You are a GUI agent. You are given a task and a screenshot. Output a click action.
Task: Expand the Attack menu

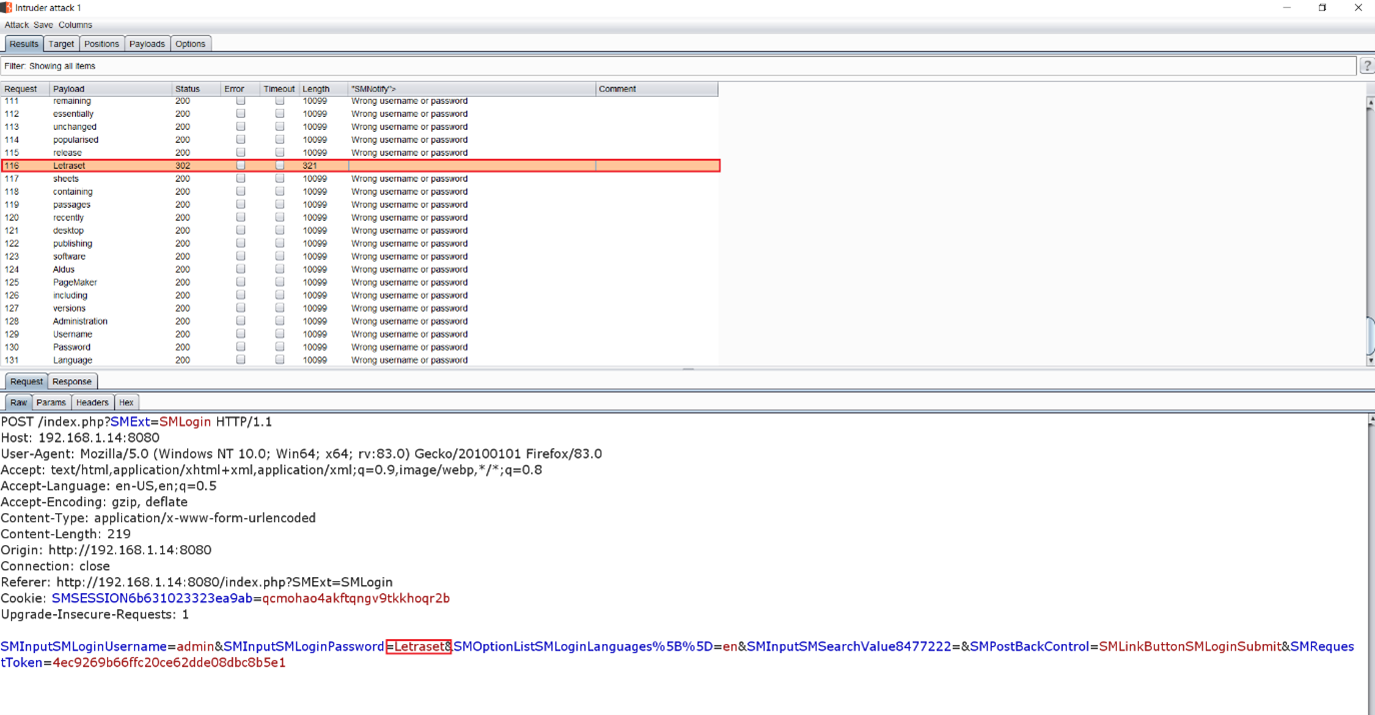click(16, 25)
